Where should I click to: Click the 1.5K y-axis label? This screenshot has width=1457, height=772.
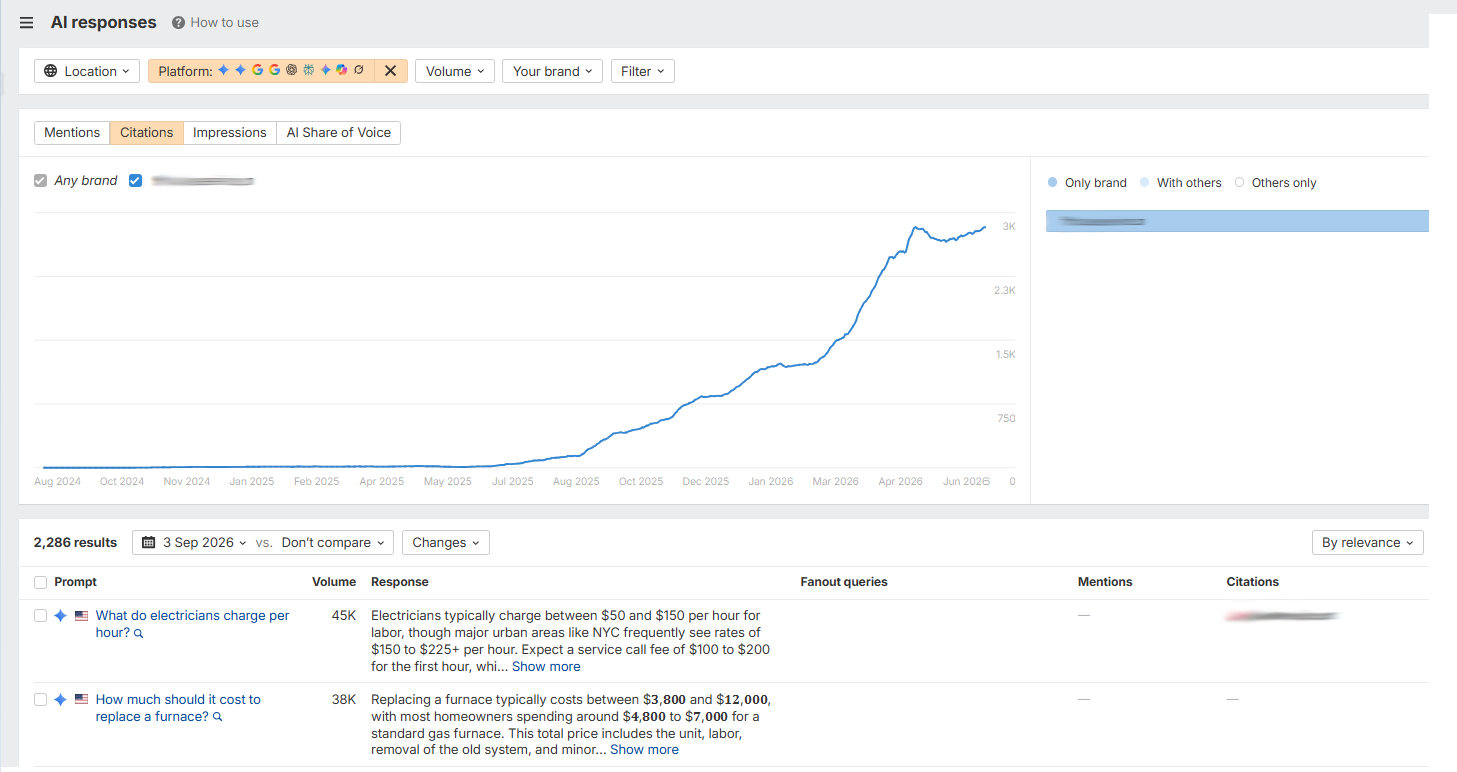(x=1005, y=355)
